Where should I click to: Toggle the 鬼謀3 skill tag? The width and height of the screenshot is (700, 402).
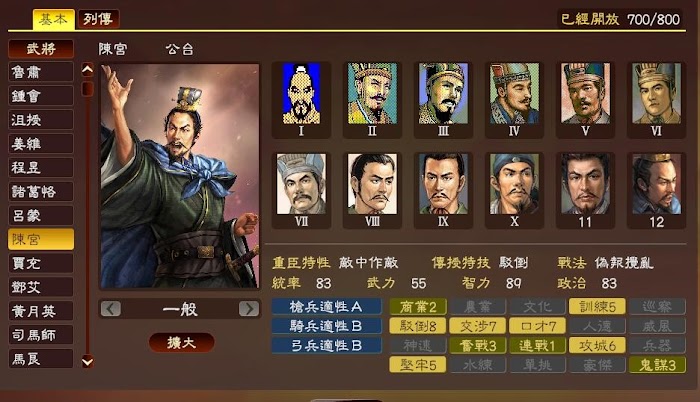[x=657, y=365]
